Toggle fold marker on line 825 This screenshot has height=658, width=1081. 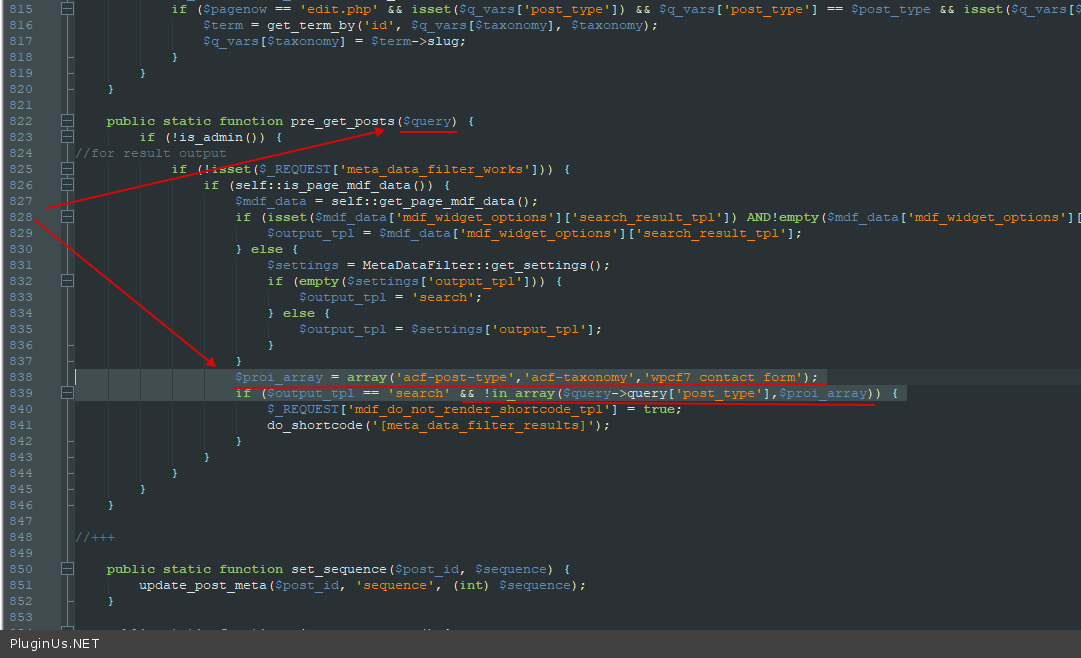[x=67, y=169]
